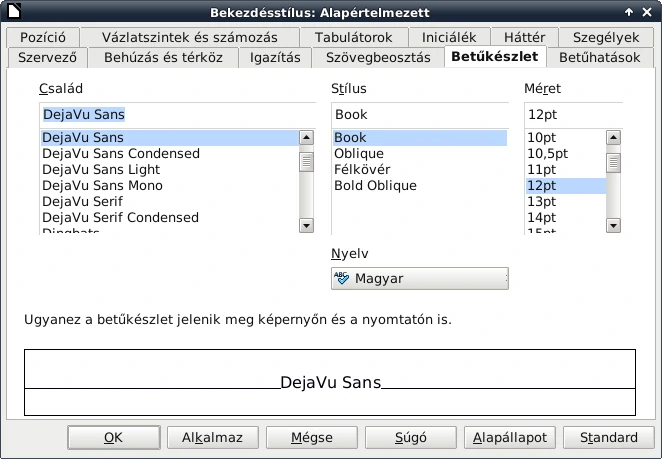662x459 pixels.
Task: Click the document icon in title bar
Action: [14, 11]
